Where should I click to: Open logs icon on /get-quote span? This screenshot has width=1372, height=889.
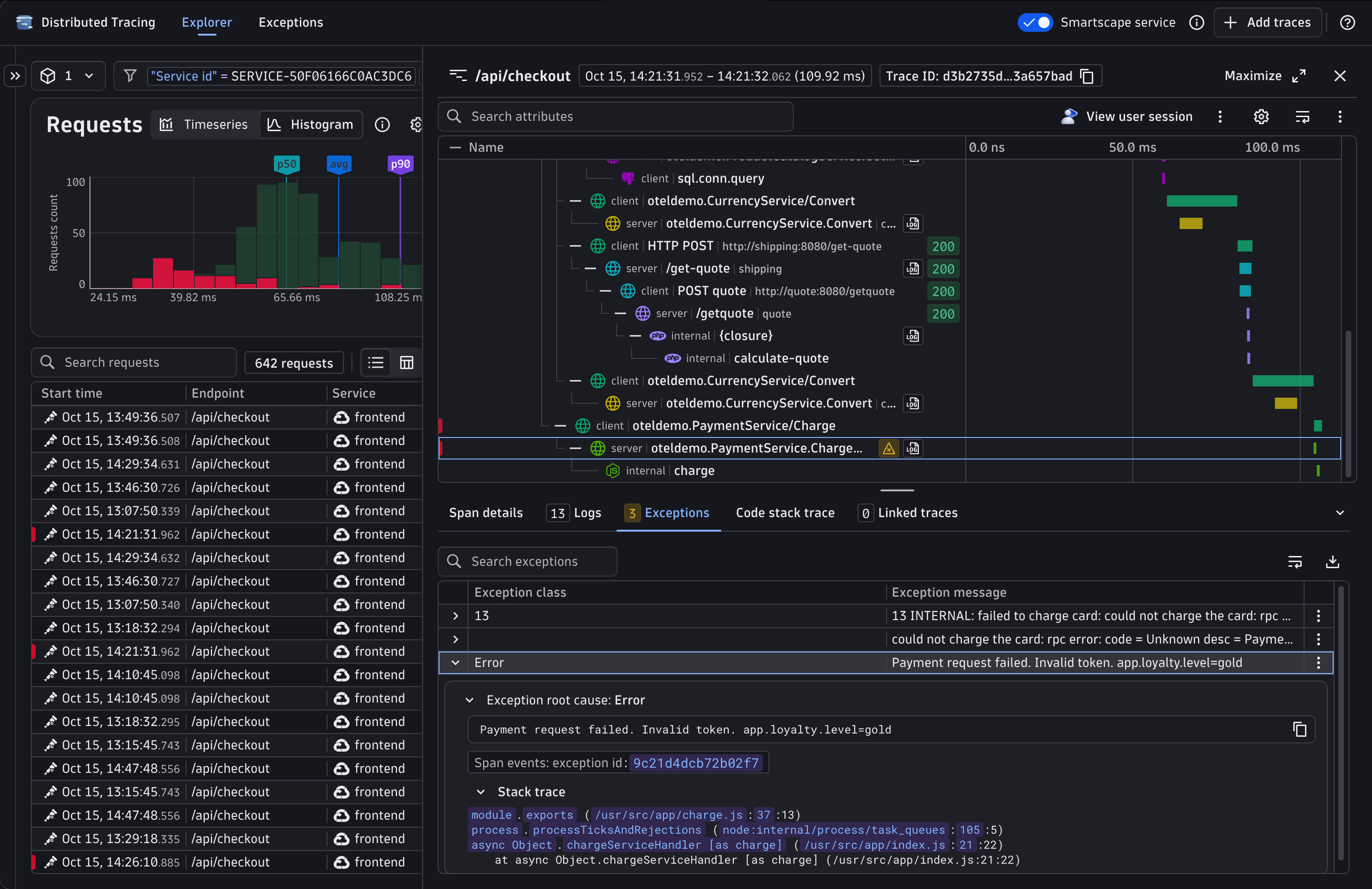pyautogui.click(x=912, y=268)
